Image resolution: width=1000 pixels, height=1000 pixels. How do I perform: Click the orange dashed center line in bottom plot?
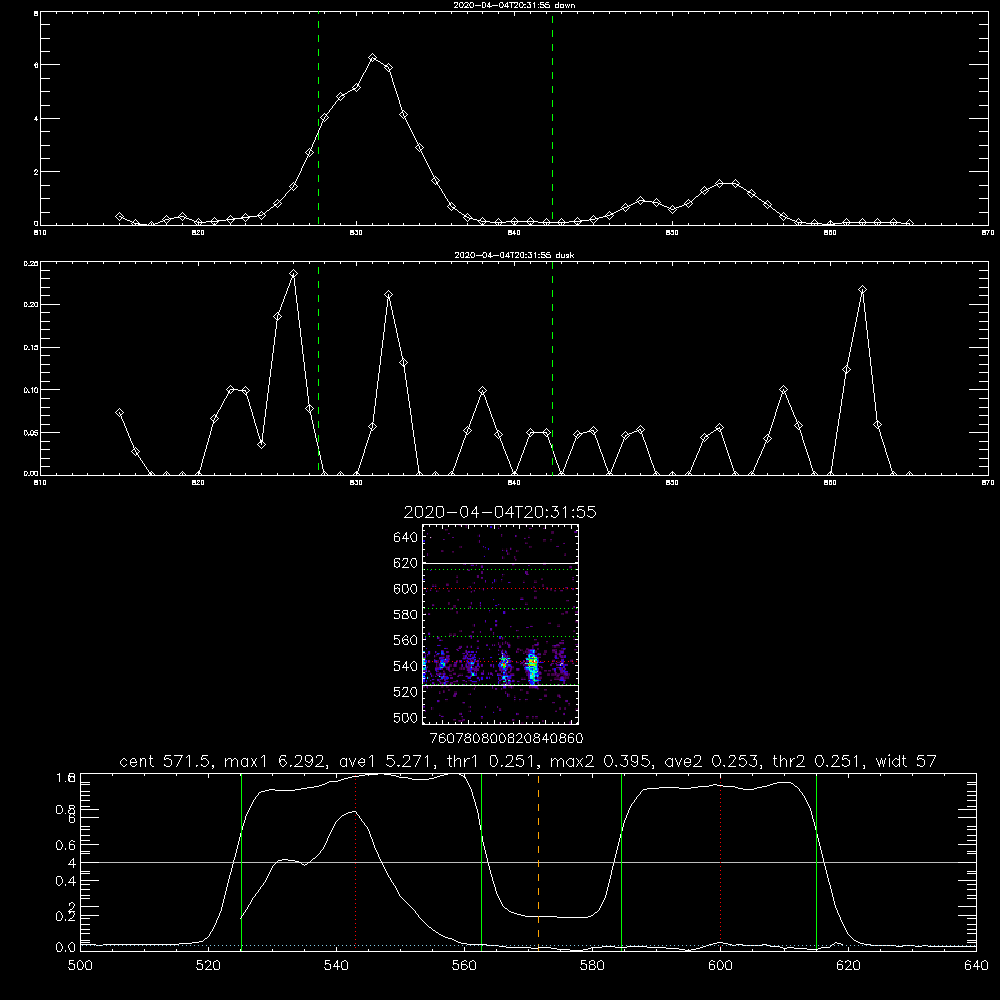pyautogui.click(x=538, y=861)
